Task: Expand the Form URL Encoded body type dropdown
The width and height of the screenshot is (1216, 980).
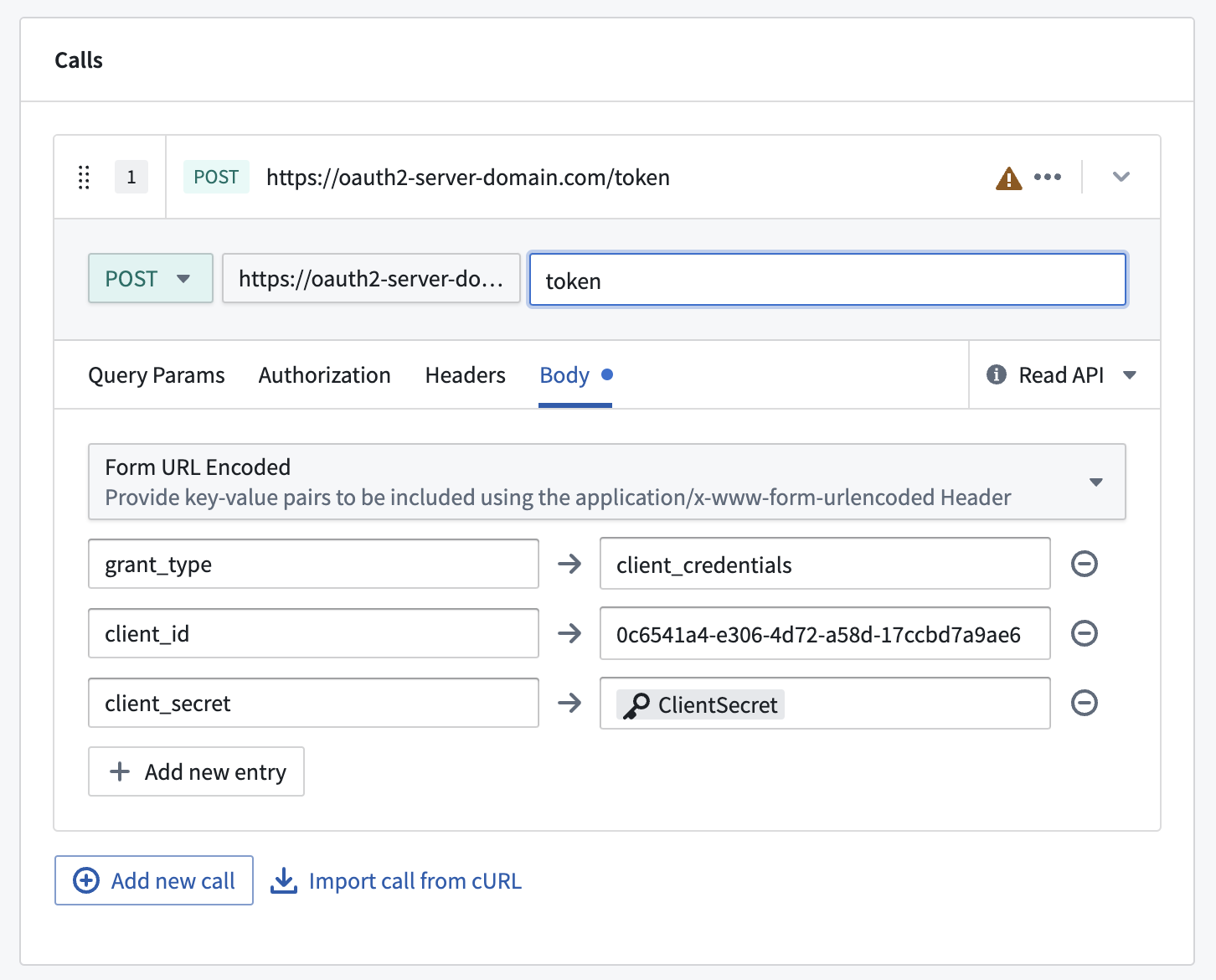Action: coord(607,482)
